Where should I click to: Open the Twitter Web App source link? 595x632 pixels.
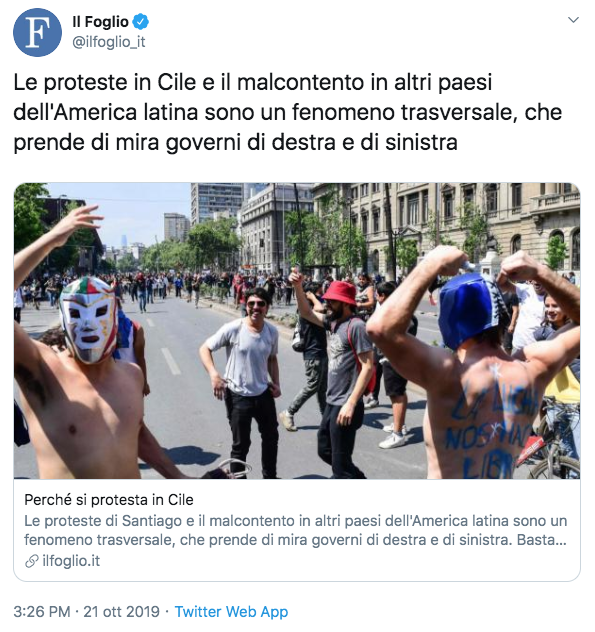click(x=231, y=611)
